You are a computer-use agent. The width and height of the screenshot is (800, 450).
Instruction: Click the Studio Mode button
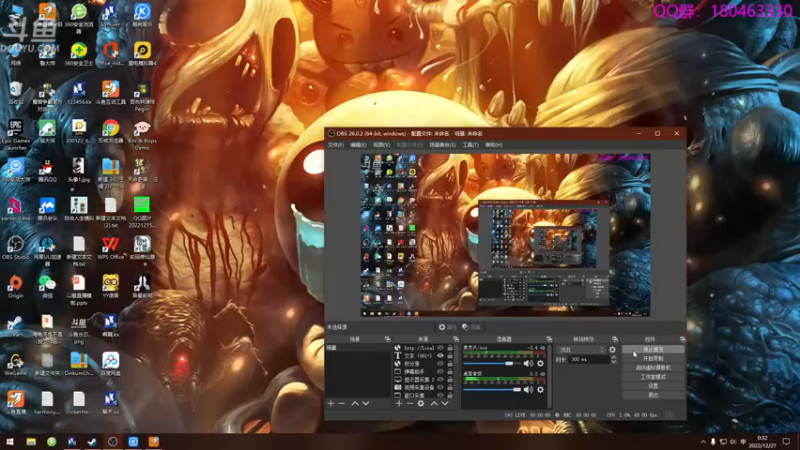[x=653, y=377]
